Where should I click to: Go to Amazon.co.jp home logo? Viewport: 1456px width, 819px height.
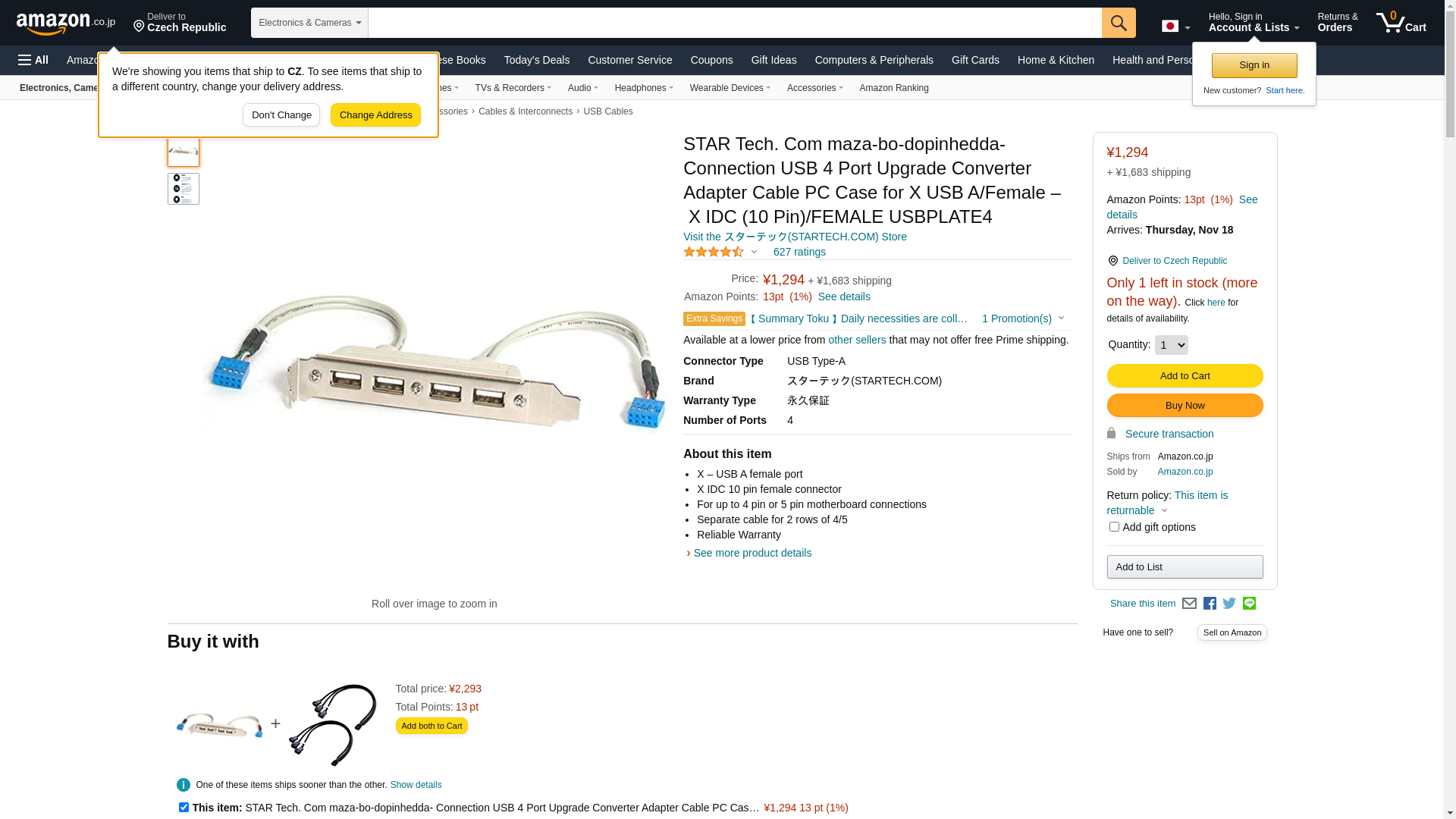coord(66,24)
